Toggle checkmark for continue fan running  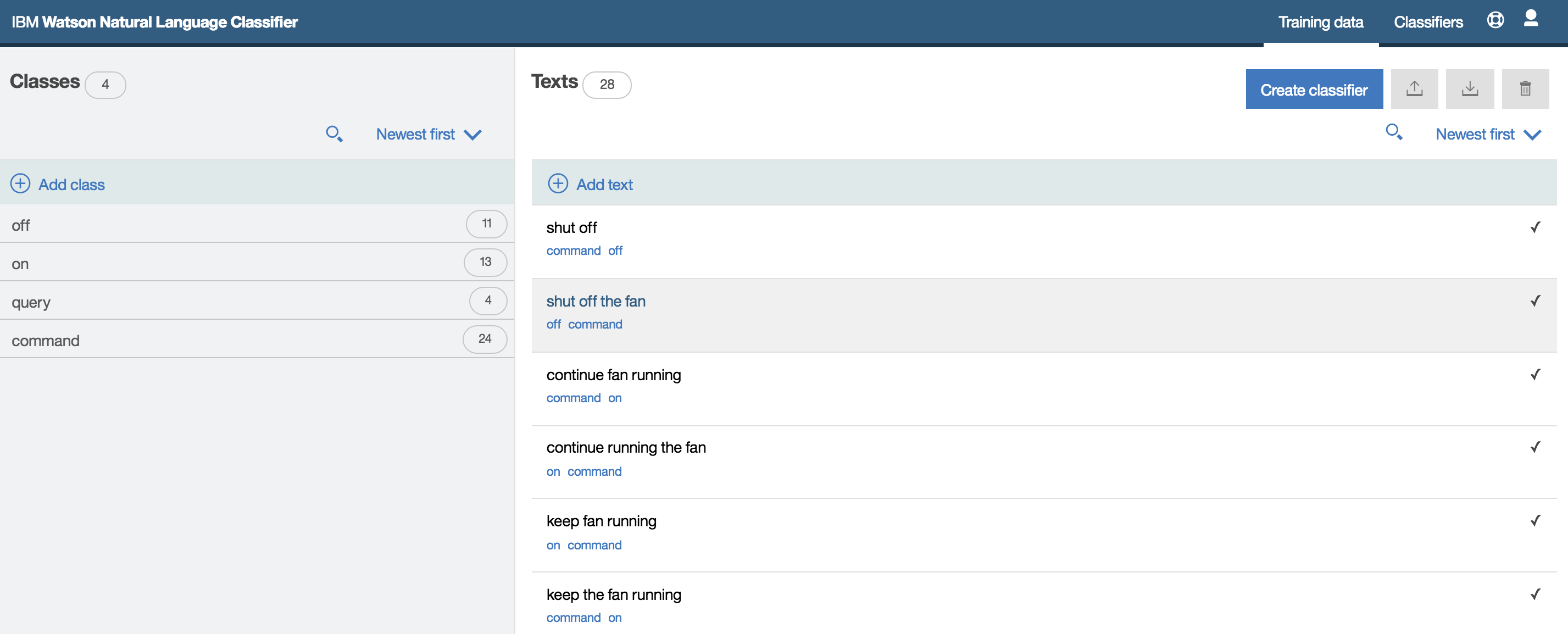1536,374
